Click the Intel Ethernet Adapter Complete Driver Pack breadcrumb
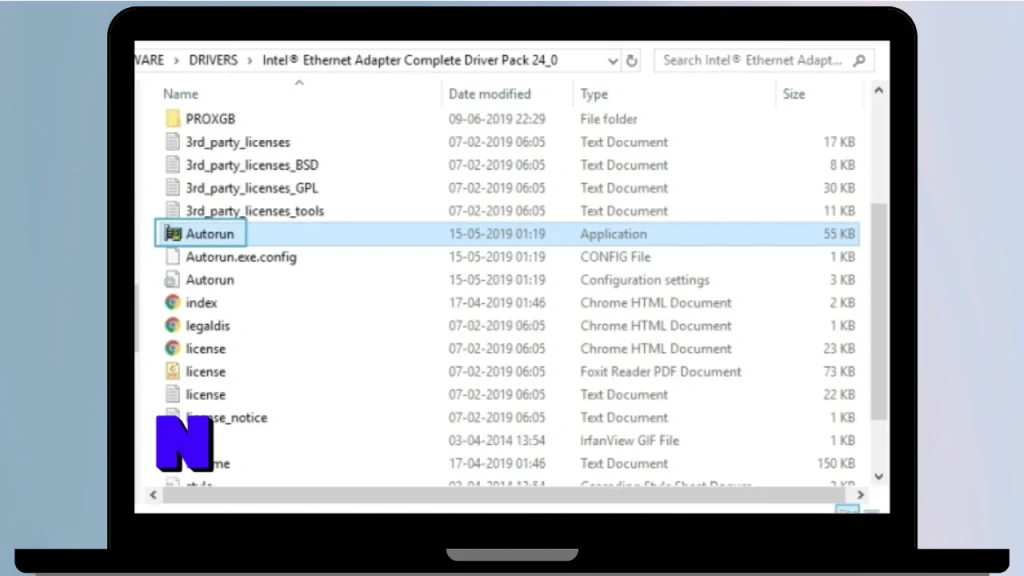 [410, 60]
